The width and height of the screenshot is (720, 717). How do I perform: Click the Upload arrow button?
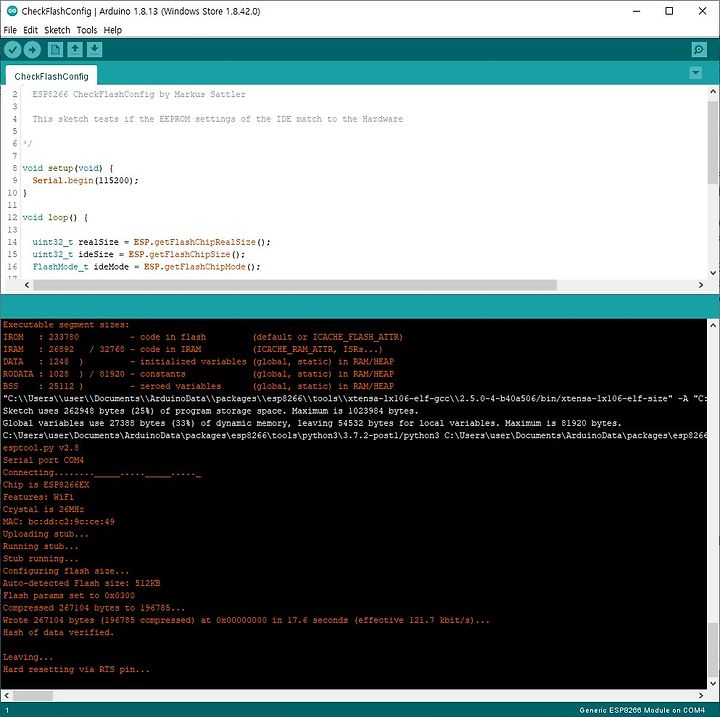click(x=32, y=50)
